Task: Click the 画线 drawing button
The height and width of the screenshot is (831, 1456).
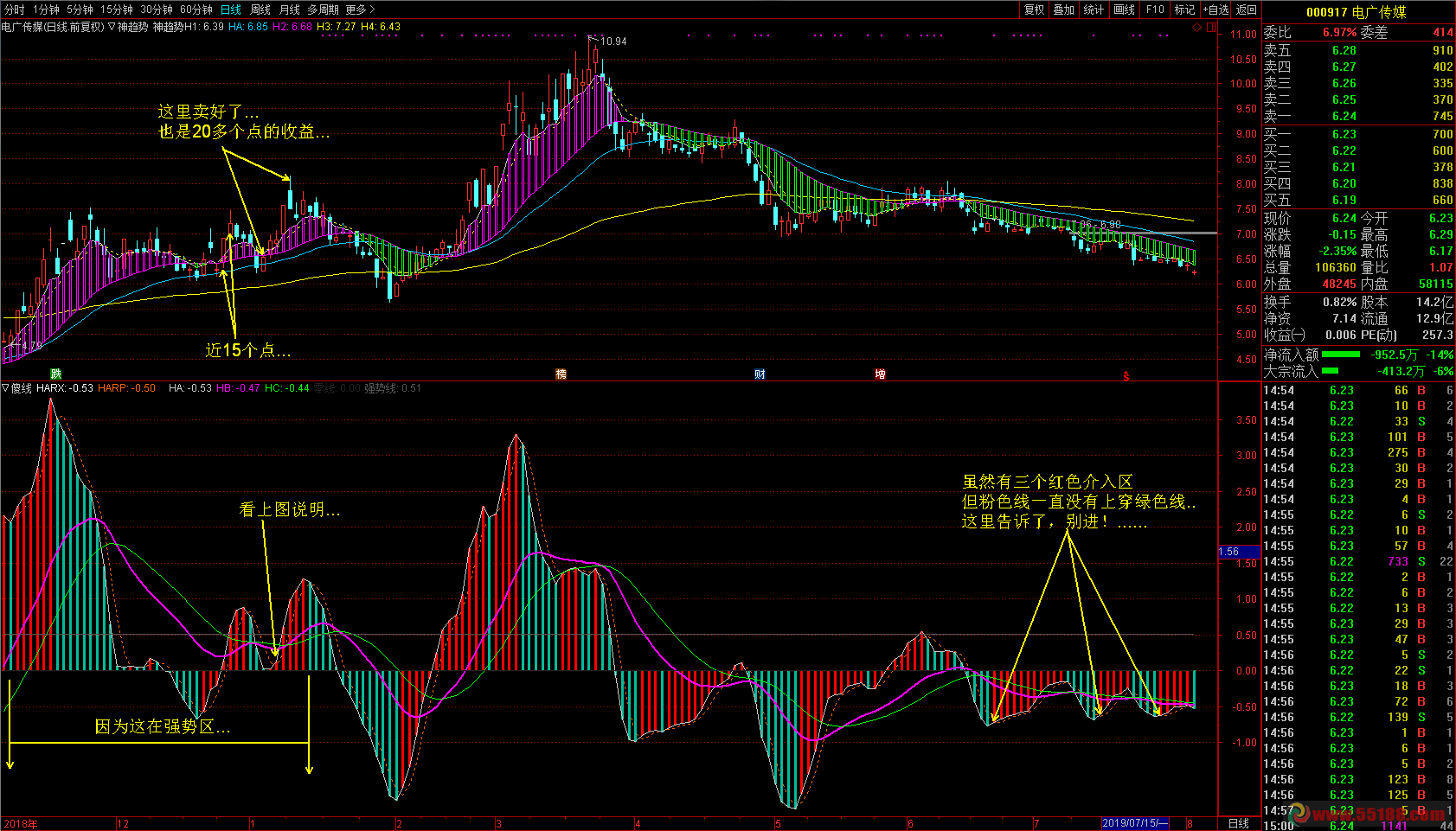Action: point(1125,10)
